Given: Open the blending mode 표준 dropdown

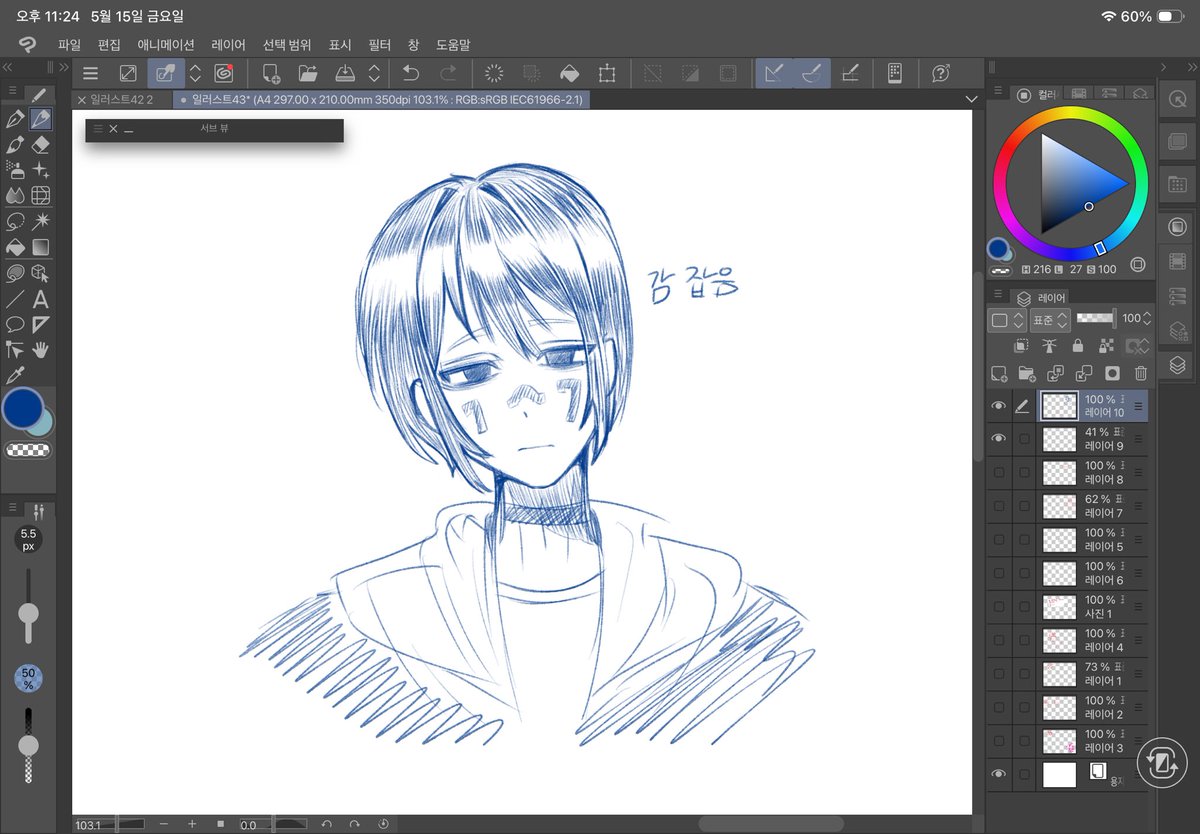Looking at the screenshot, I should 1049,320.
